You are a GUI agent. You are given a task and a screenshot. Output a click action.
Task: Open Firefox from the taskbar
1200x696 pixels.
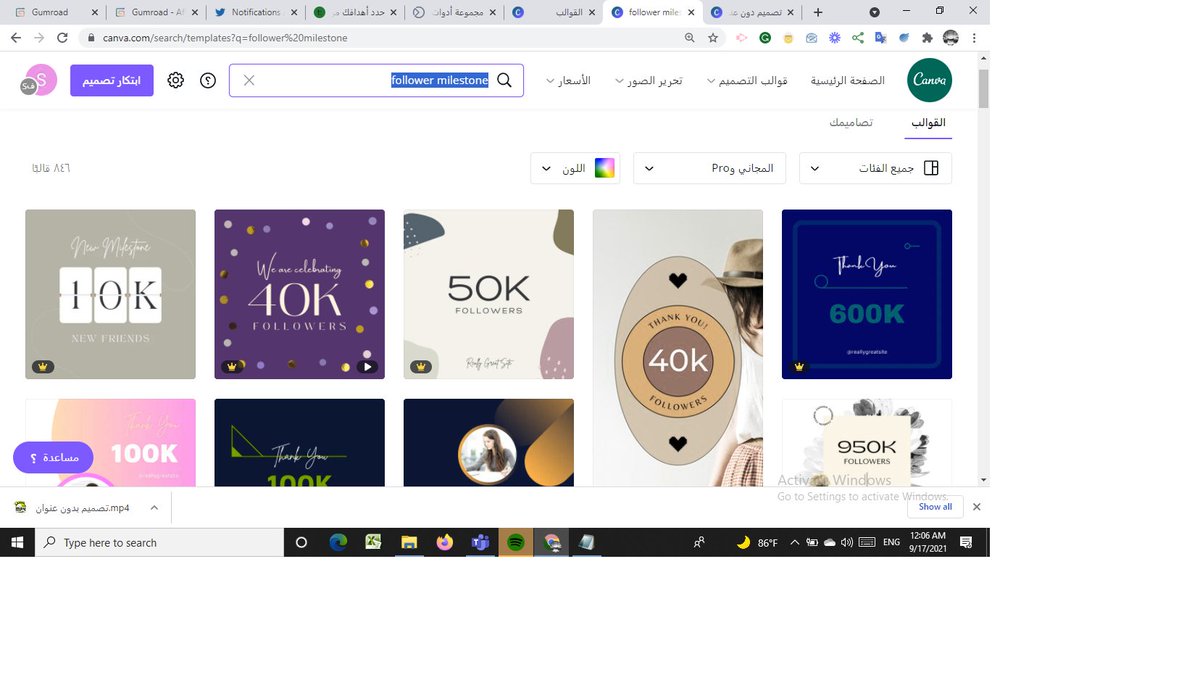pos(444,542)
